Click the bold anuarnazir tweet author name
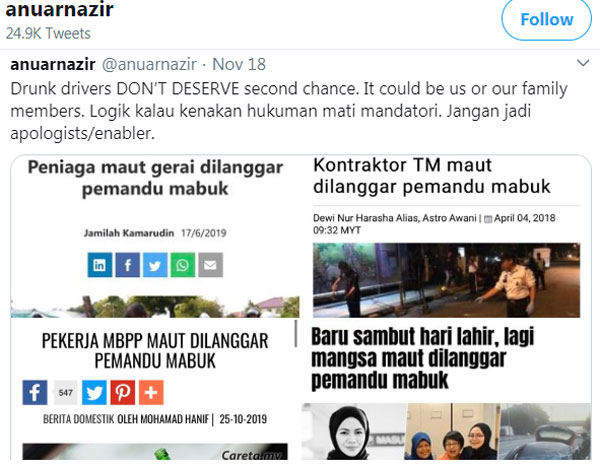Viewport: 600px width, 467px height. pos(53,64)
